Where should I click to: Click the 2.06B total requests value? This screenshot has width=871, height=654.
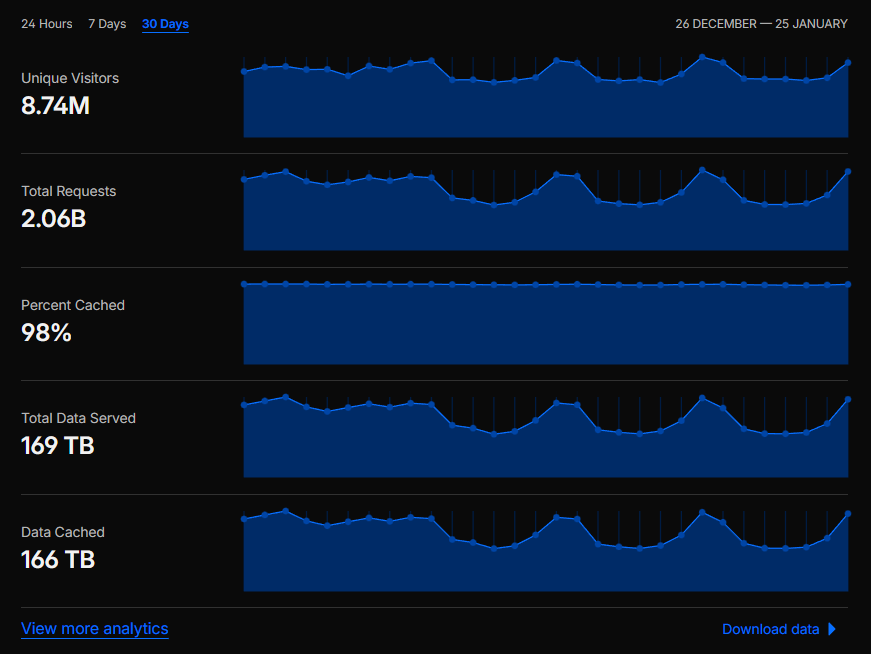coord(54,218)
